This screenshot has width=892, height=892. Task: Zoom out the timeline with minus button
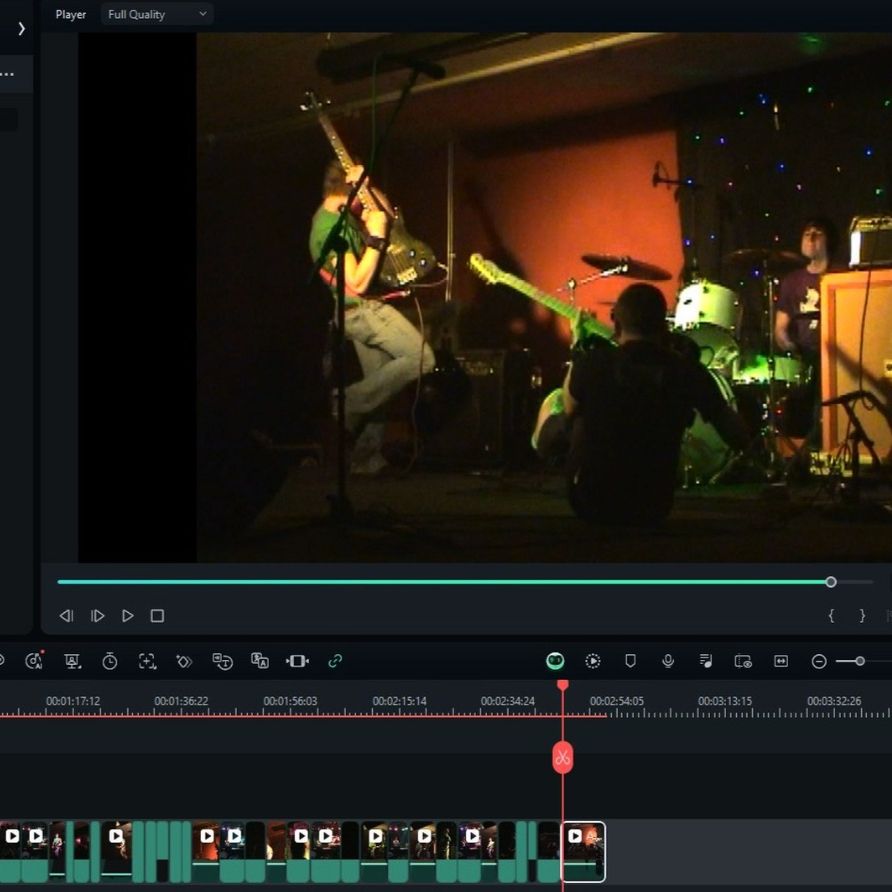click(x=819, y=661)
